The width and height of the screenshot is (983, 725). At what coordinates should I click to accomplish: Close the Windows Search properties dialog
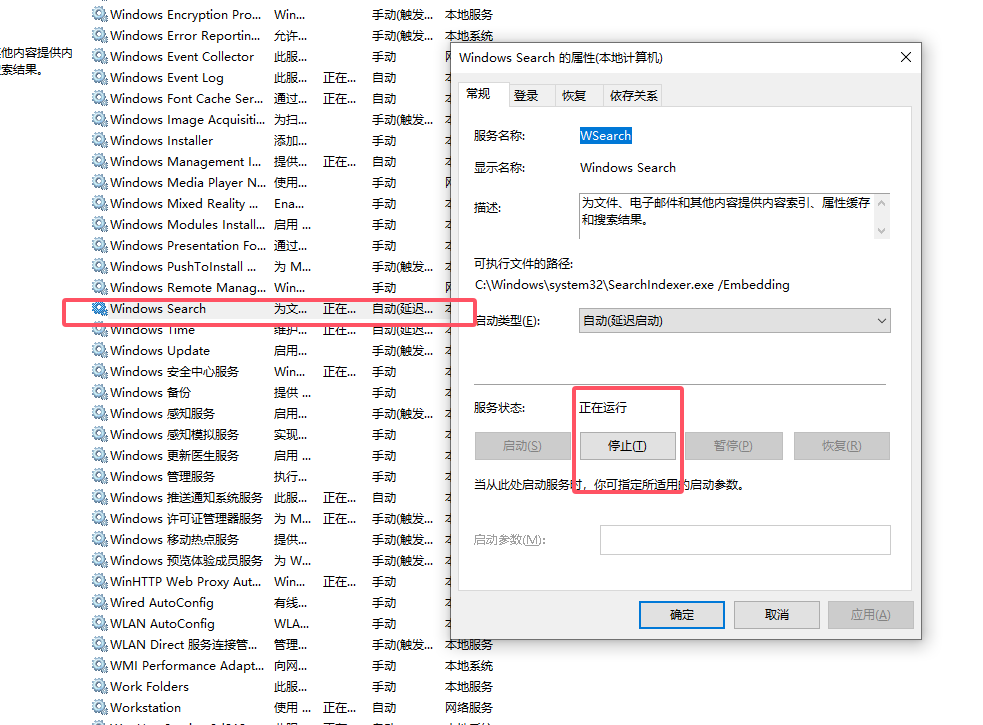coord(905,58)
